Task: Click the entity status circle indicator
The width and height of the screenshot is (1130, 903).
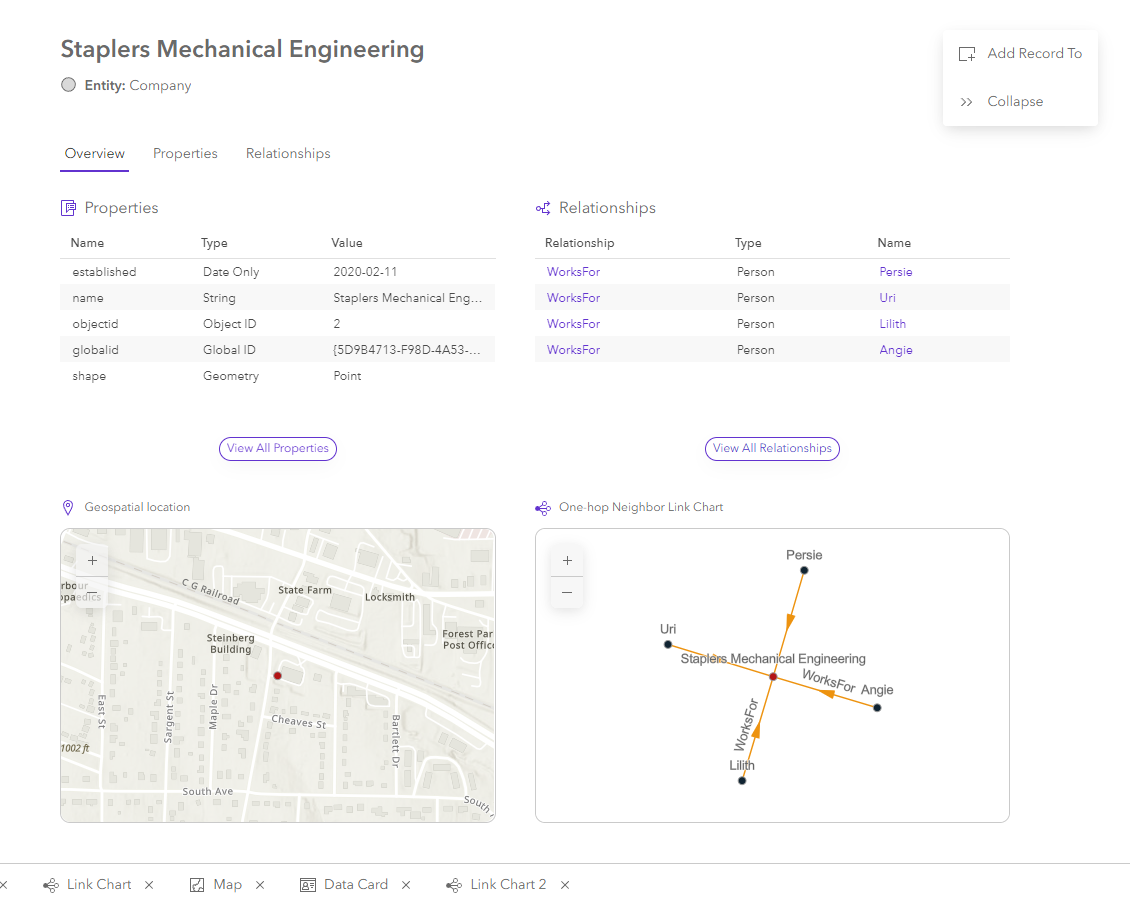Action: coord(68,84)
